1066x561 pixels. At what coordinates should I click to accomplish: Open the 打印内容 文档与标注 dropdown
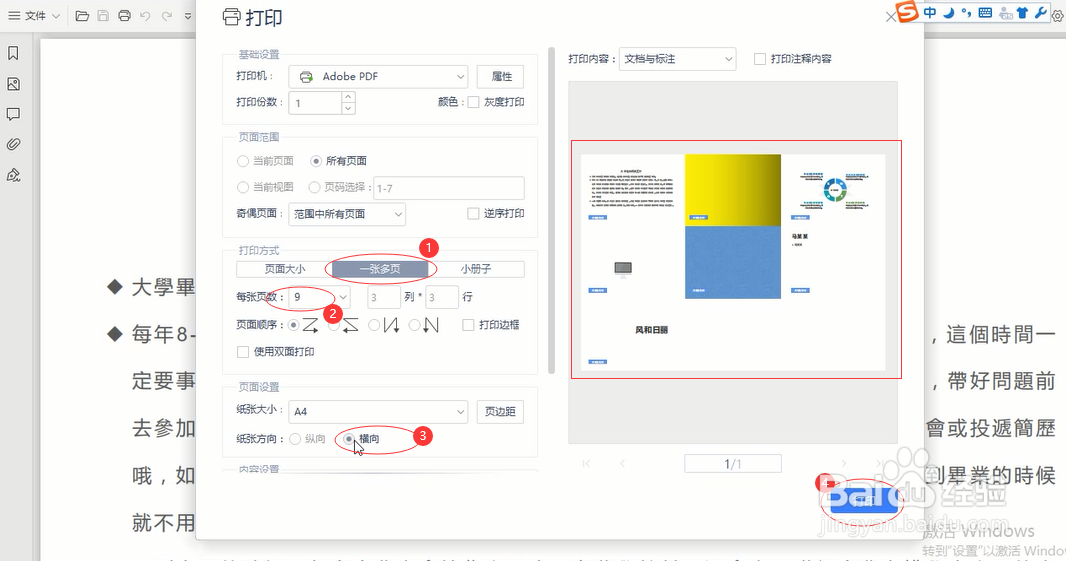[677, 59]
